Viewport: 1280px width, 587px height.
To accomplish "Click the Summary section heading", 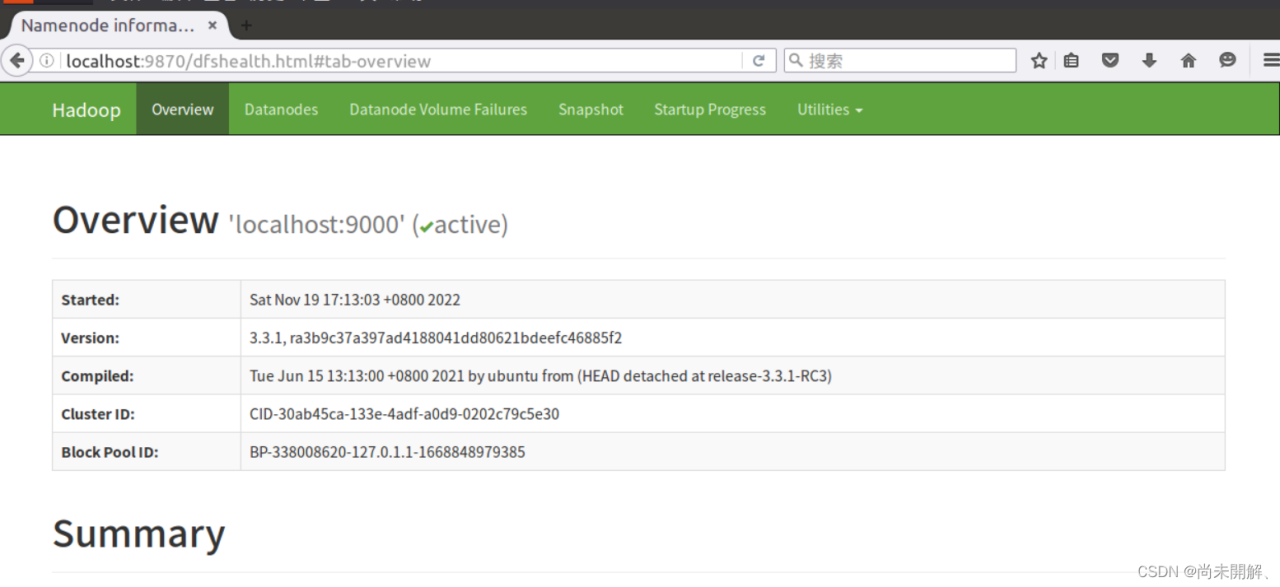I will click(139, 534).
